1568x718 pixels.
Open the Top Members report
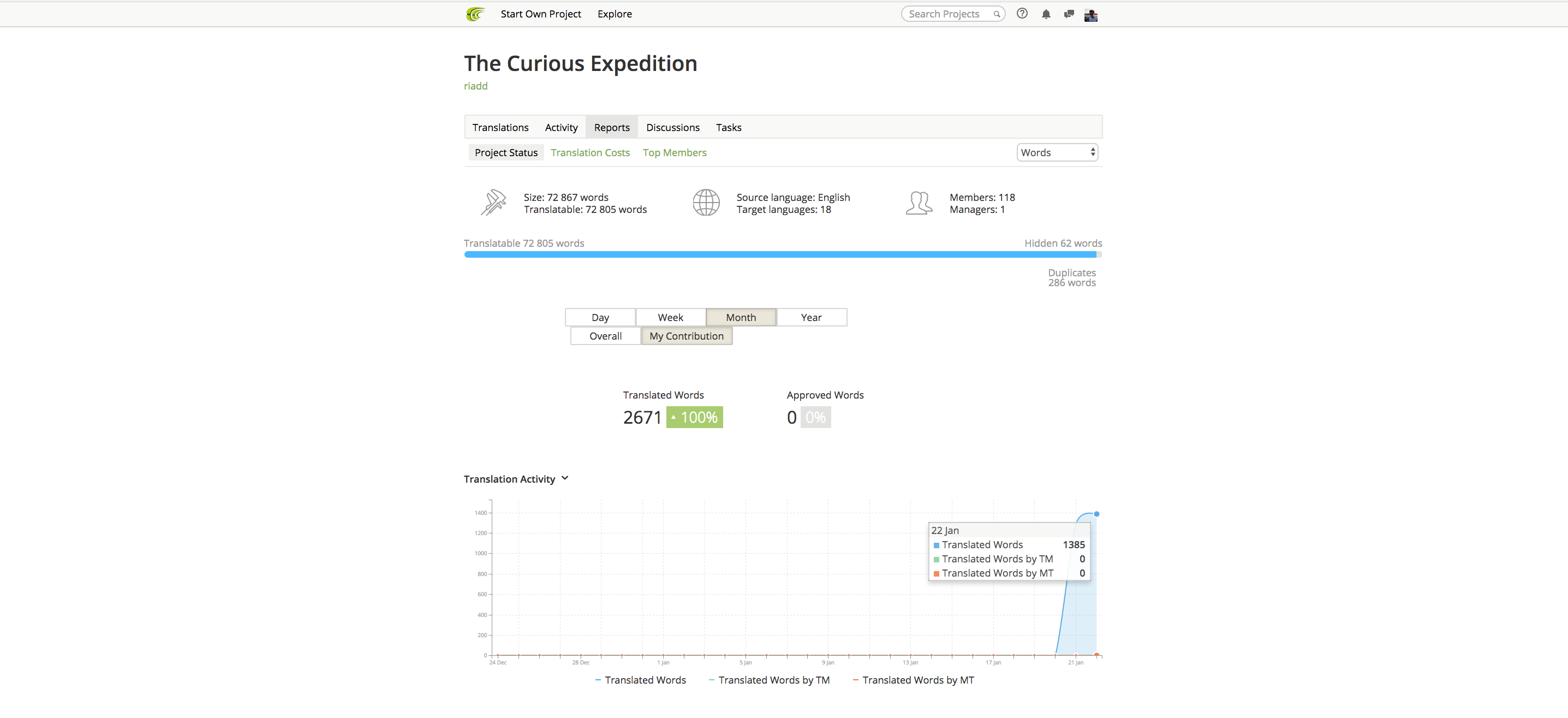(675, 153)
